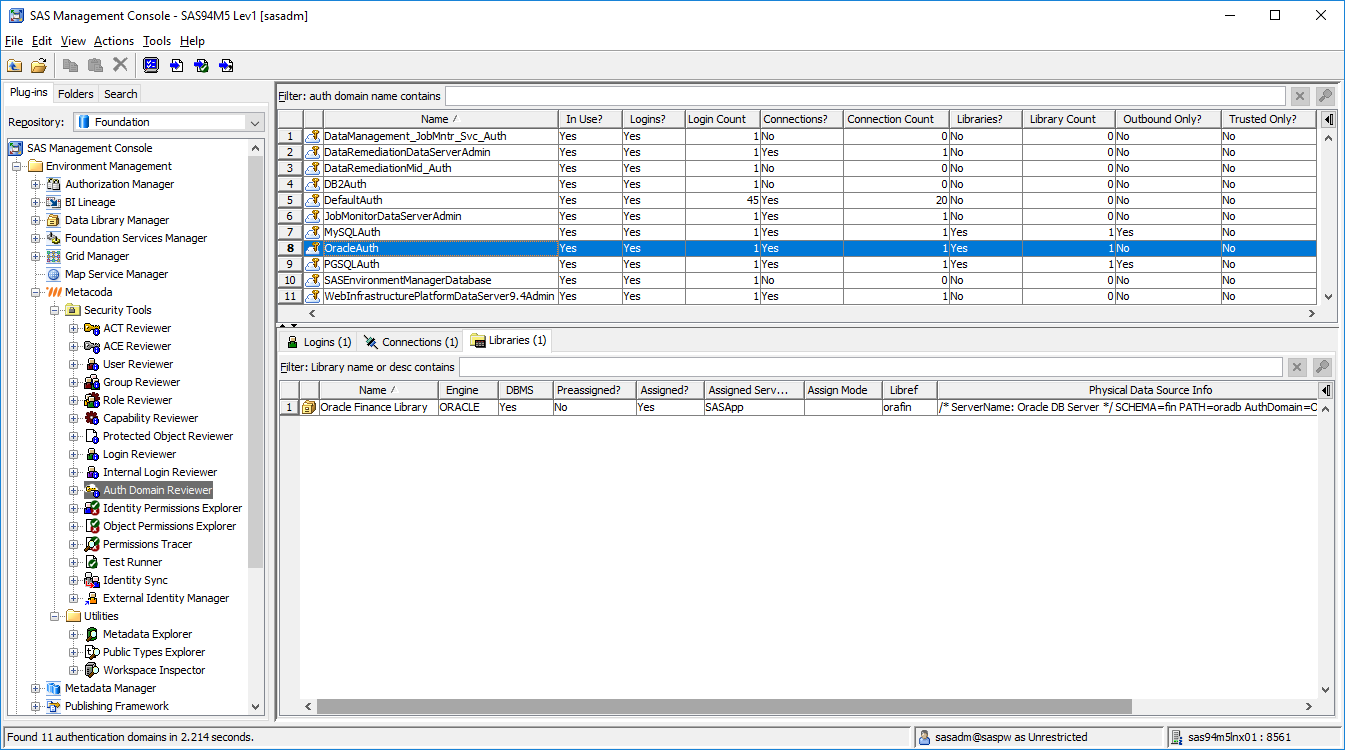Screen dimensions: 1345x750
Task: Click the Protected Object Reviewer icon
Action: tap(92, 436)
